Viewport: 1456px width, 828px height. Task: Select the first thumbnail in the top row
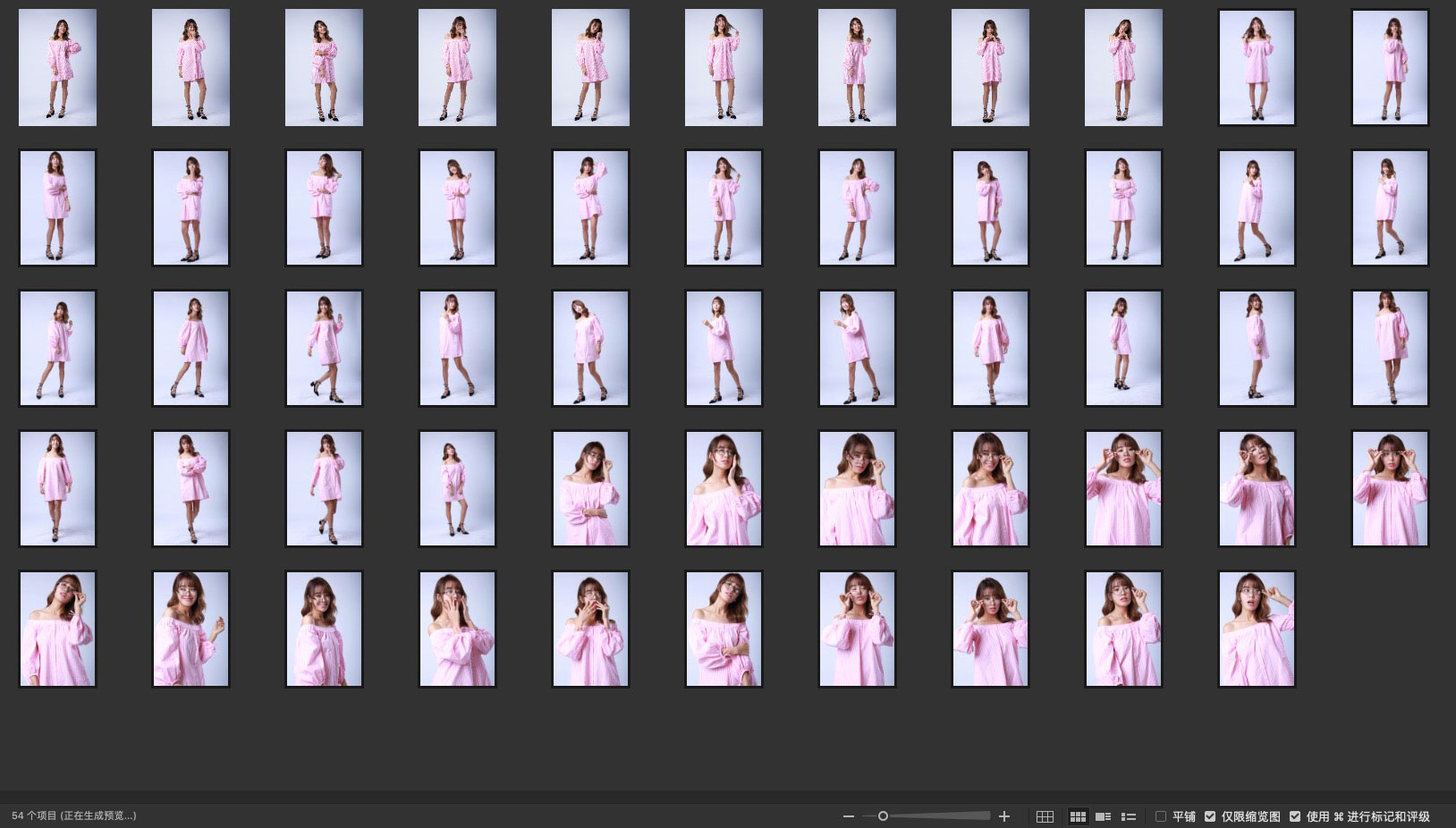coord(57,68)
